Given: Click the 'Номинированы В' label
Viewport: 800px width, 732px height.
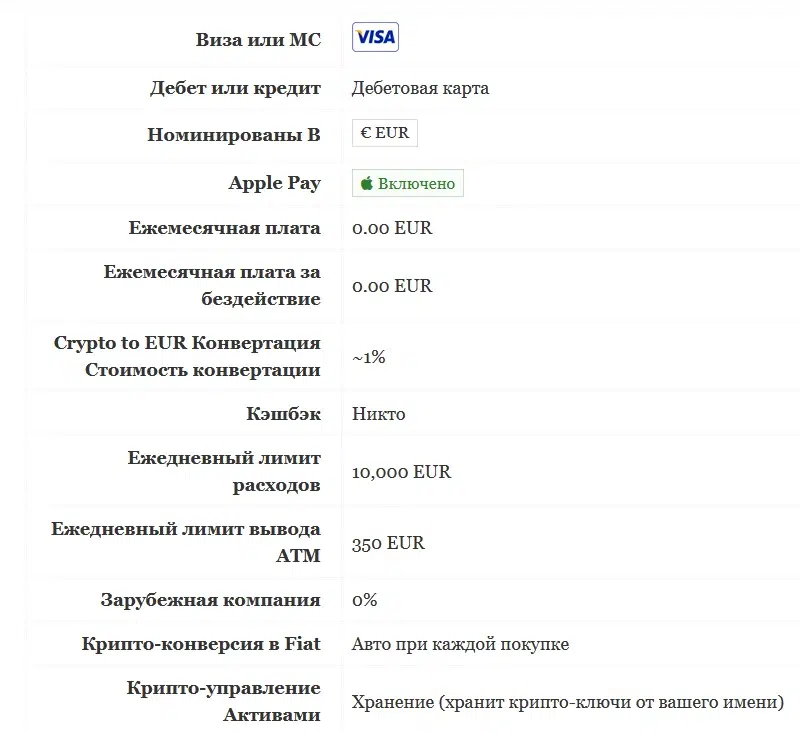Looking at the screenshot, I should [234, 135].
